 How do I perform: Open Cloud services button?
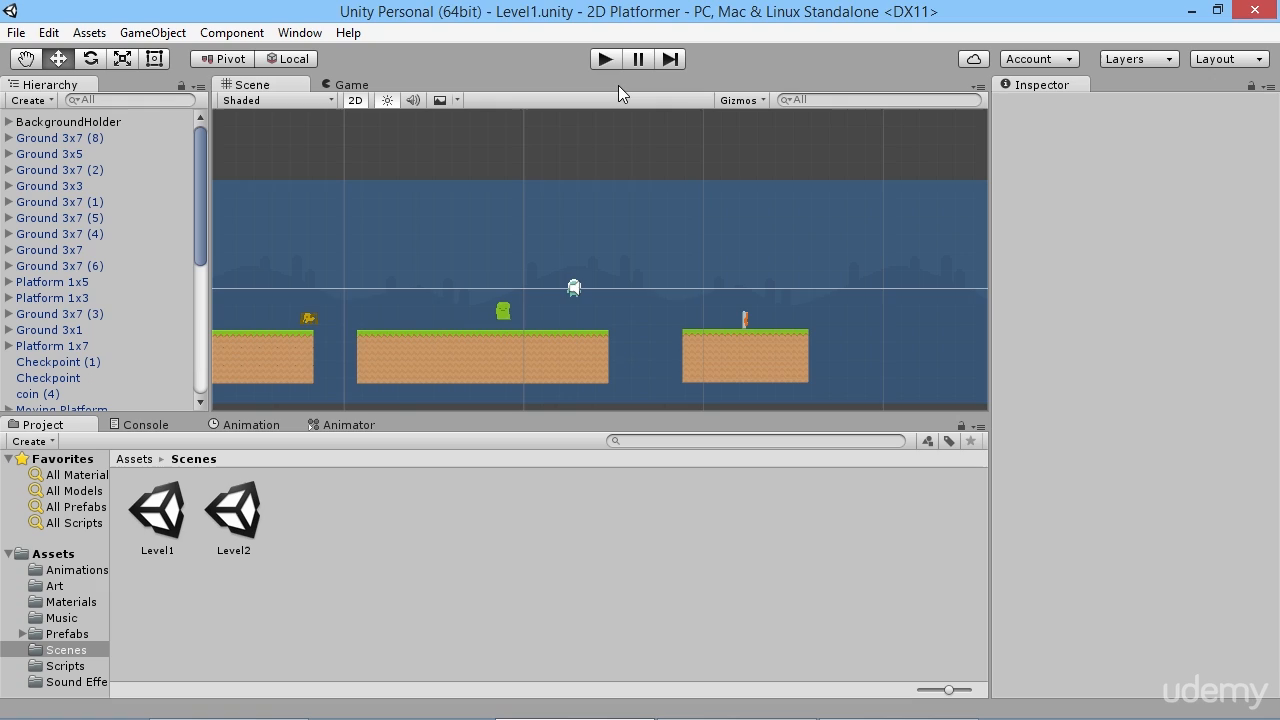pyautogui.click(x=973, y=59)
